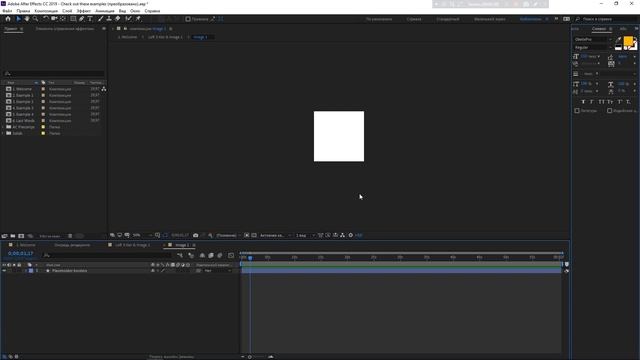This screenshot has height=360, width=640.
Task: Click the Home icon in the toolbar
Action: point(8,19)
